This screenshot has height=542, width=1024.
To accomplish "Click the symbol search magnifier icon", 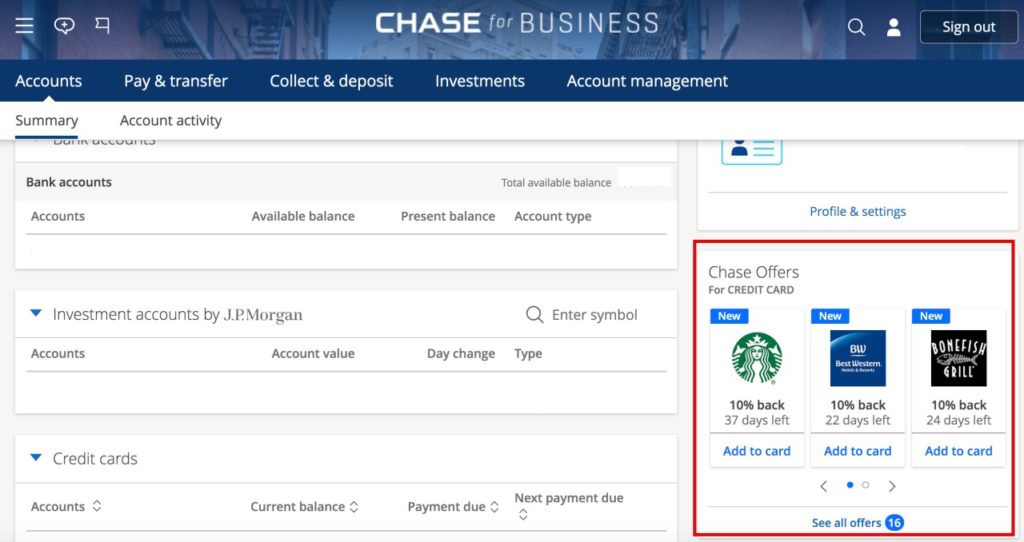I will tap(534, 315).
